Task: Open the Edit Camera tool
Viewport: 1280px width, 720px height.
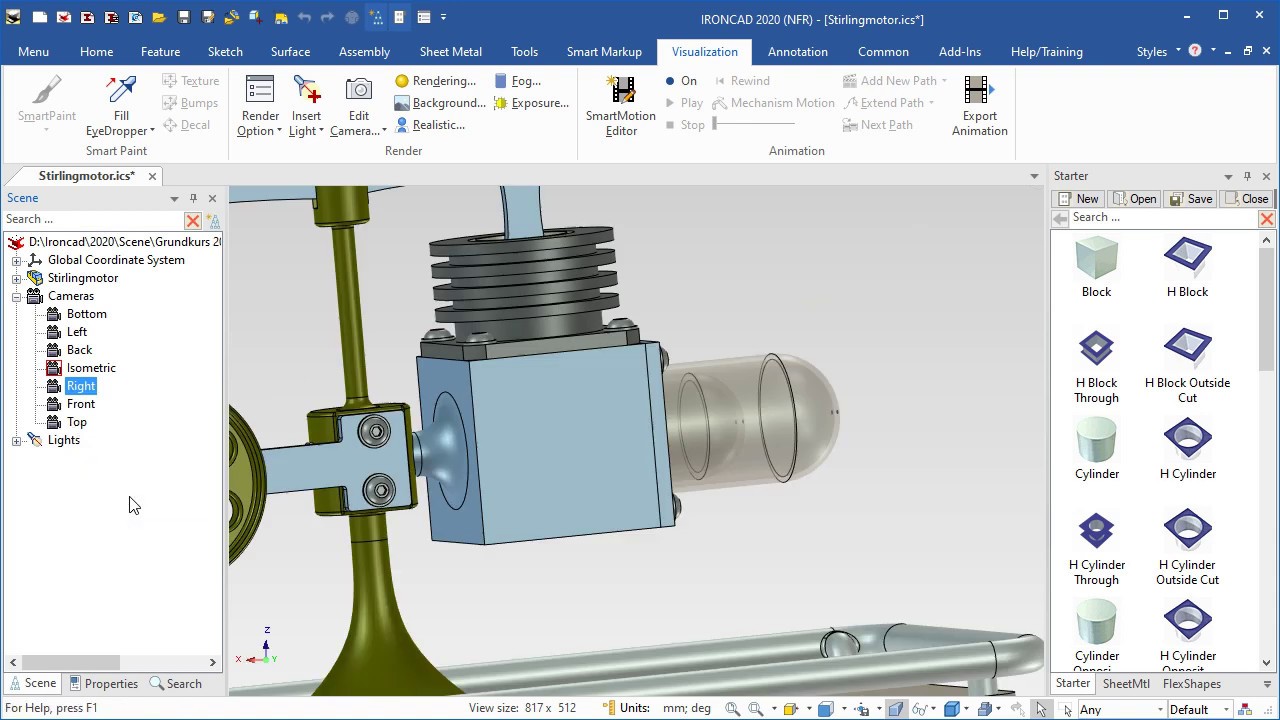Action: coord(358,105)
